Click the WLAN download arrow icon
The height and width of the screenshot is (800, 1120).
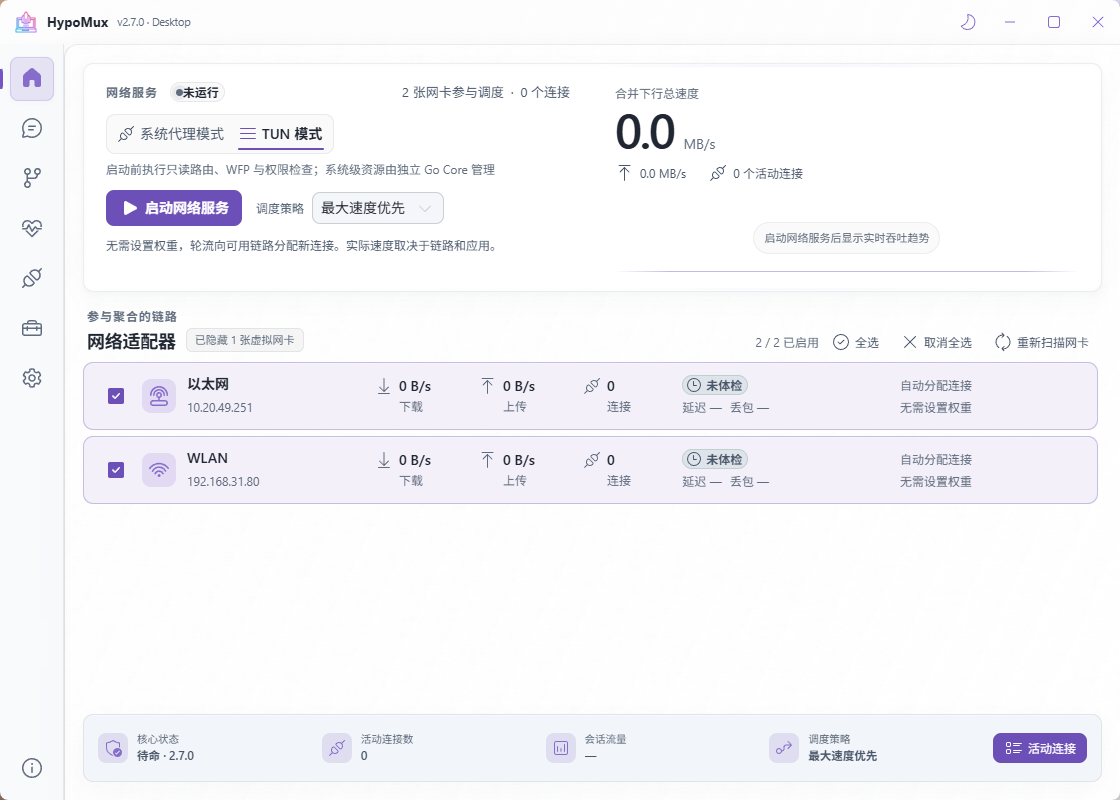(x=384, y=460)
